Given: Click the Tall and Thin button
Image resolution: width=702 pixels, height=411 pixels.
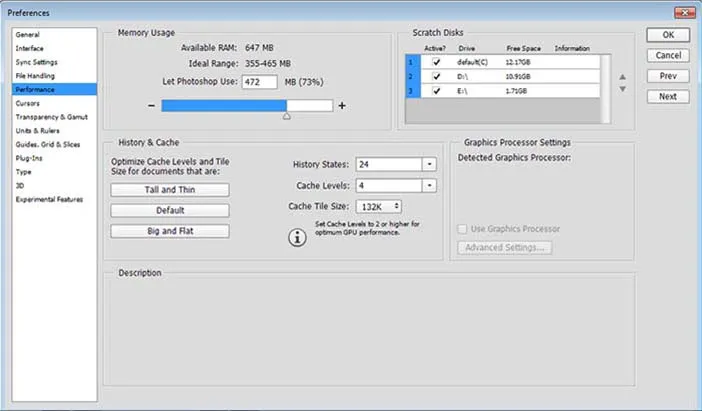Looking at the screenshot, I should pyautogui.click(x=170, y=190).
